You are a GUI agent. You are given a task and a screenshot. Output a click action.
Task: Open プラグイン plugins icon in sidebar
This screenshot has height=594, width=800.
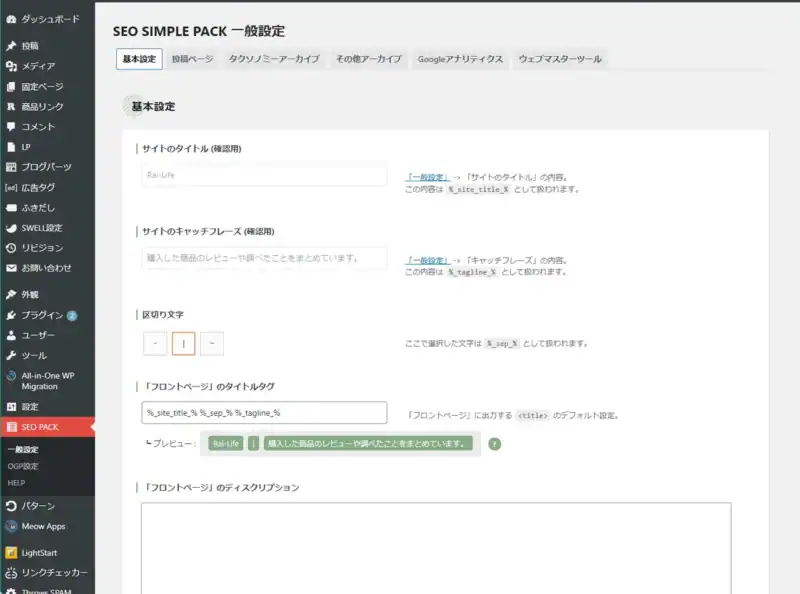pyautogui.click(x=11, y=315)
